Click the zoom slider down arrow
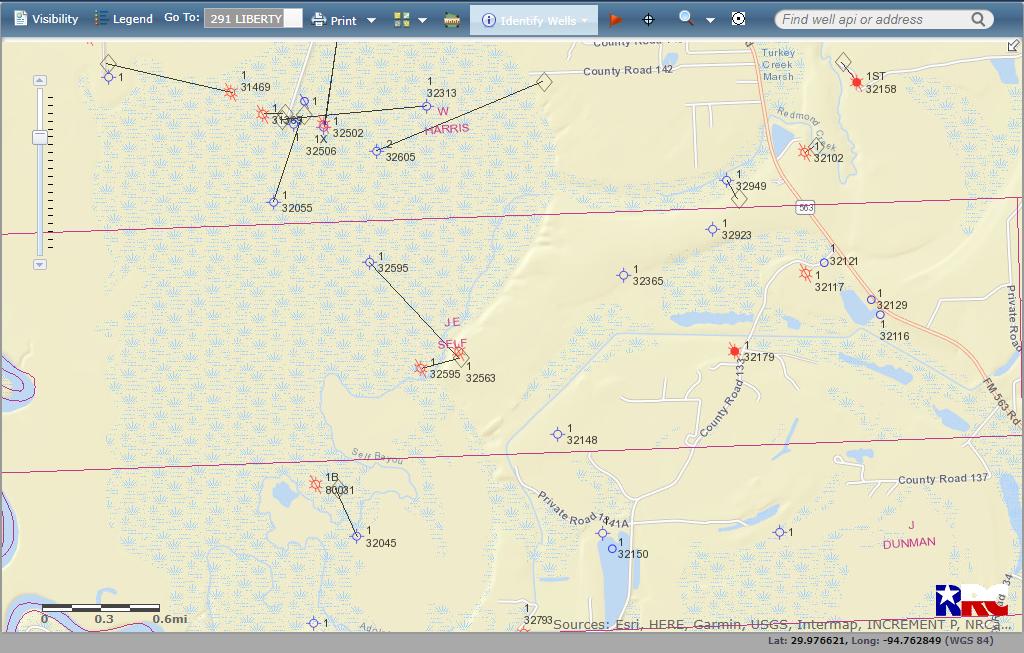 (40, 264)
